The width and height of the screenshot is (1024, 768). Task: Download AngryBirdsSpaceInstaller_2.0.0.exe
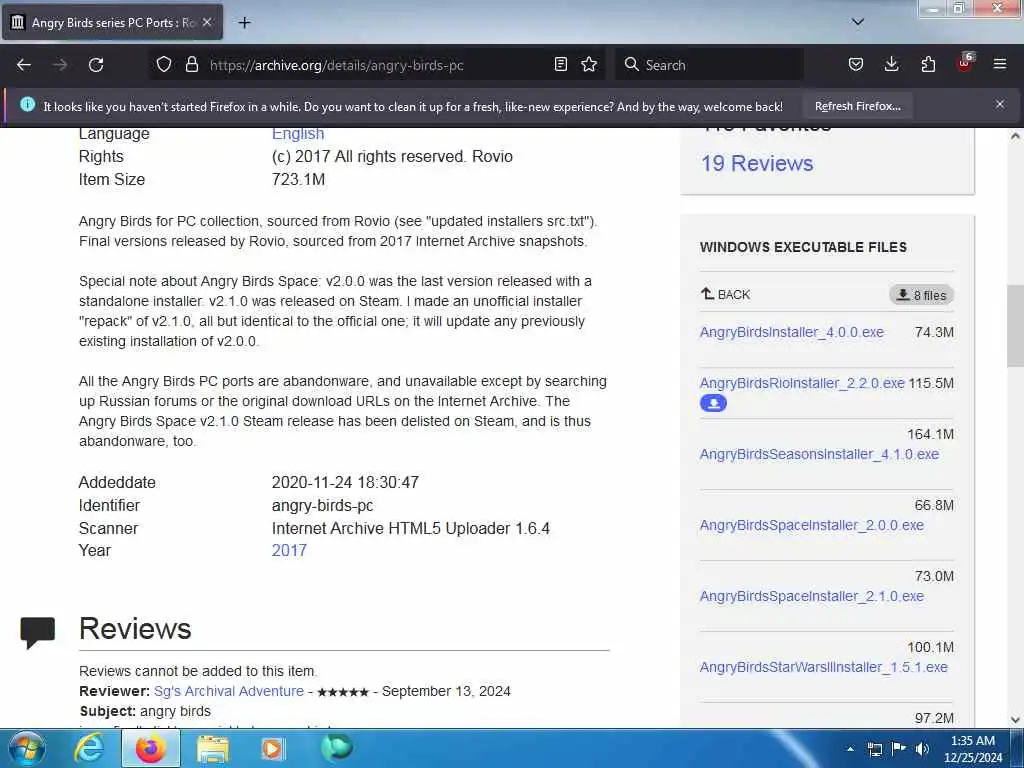click(812, 525)
